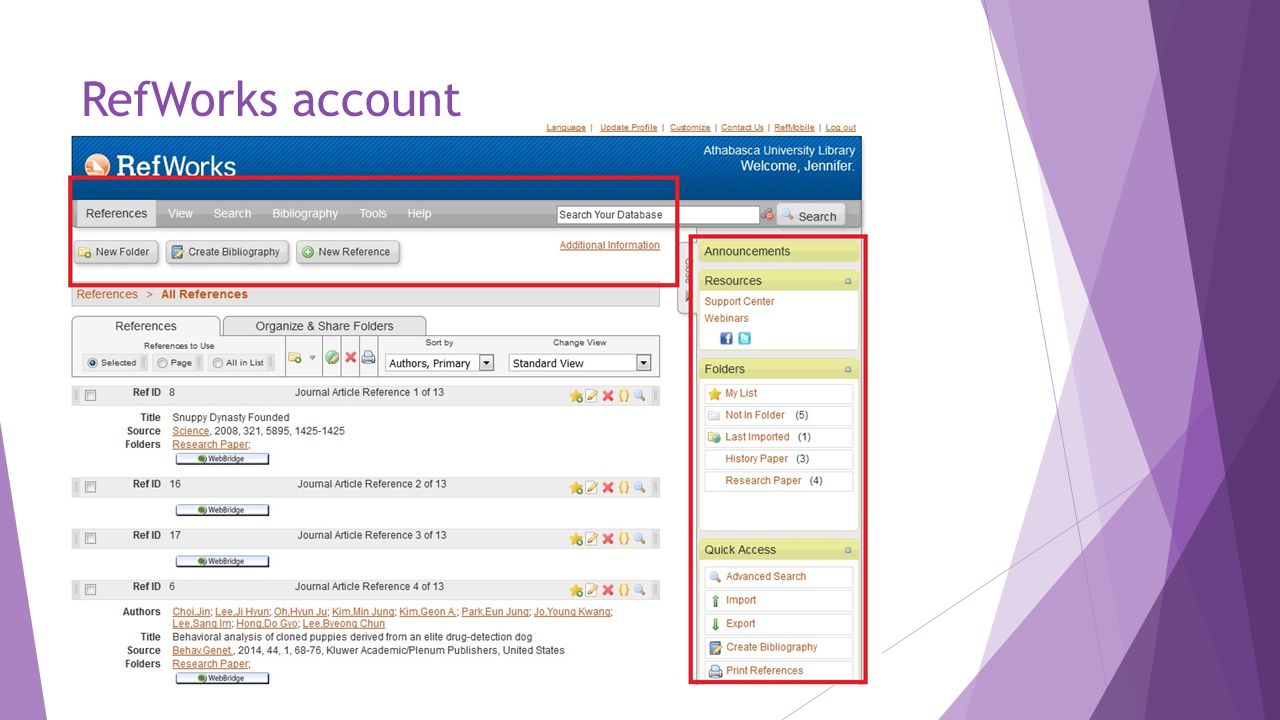Image resolution: width=1280 pixels, height=720 pixels.
Task: Click Import in Quick Access
Action: point(741,600)
